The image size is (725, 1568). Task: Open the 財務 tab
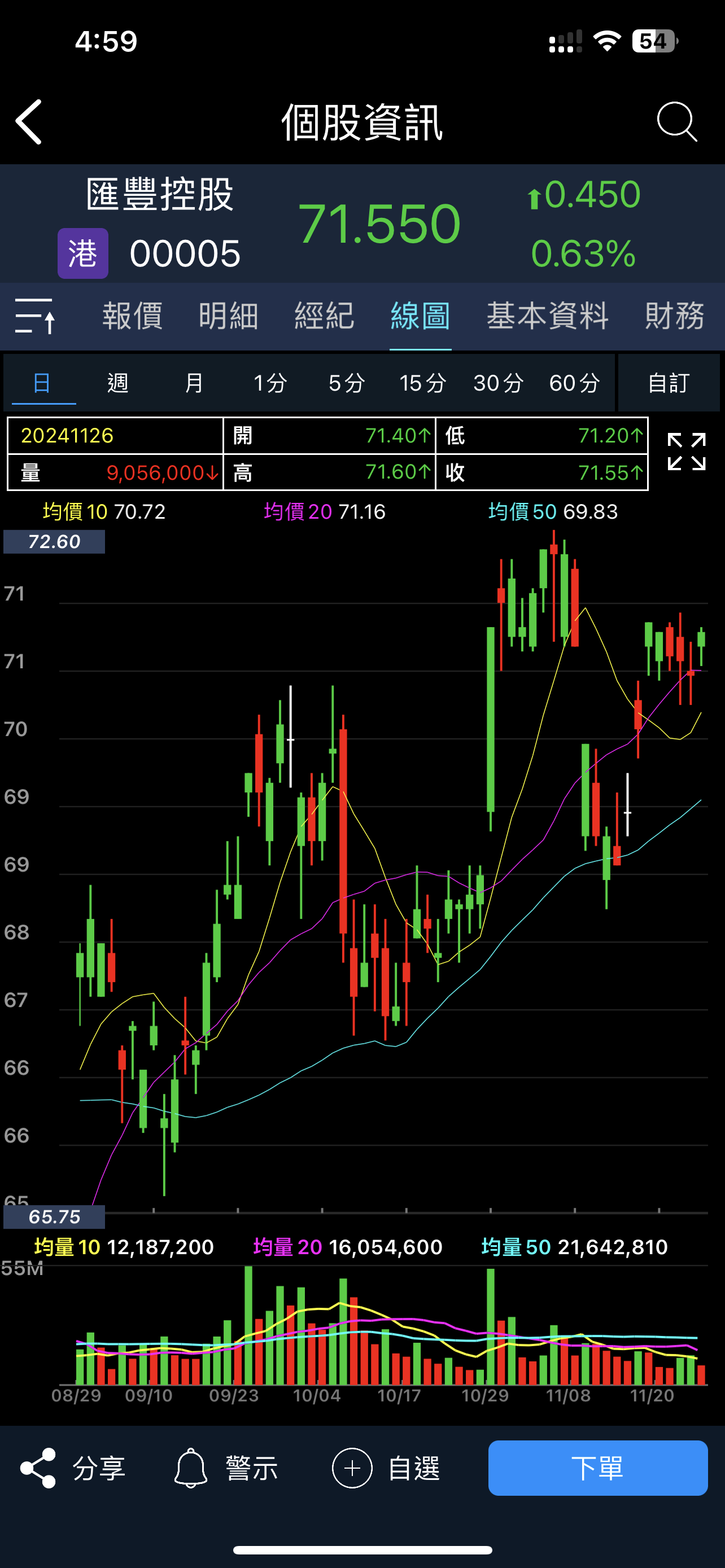(x=675, y=316)
